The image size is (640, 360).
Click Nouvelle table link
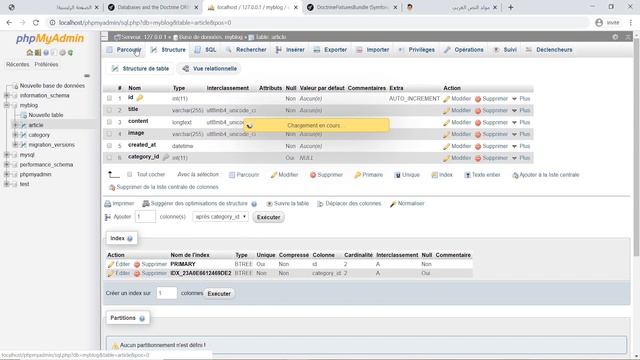[x=46, y=115]
